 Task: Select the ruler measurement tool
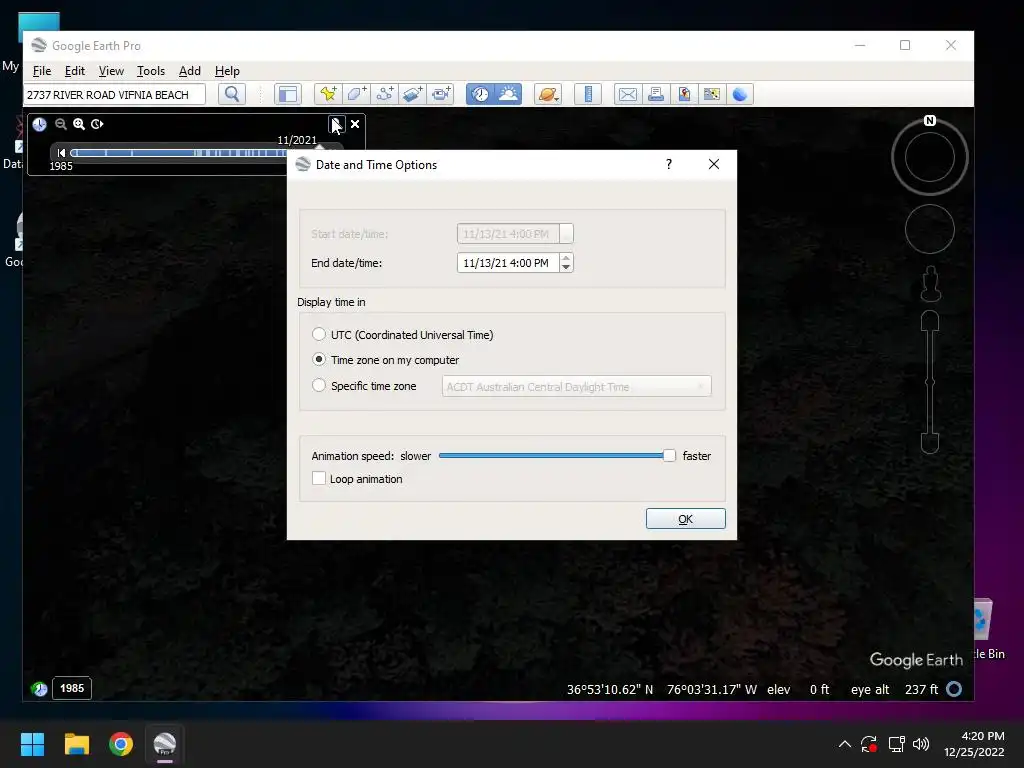point(588,94)
